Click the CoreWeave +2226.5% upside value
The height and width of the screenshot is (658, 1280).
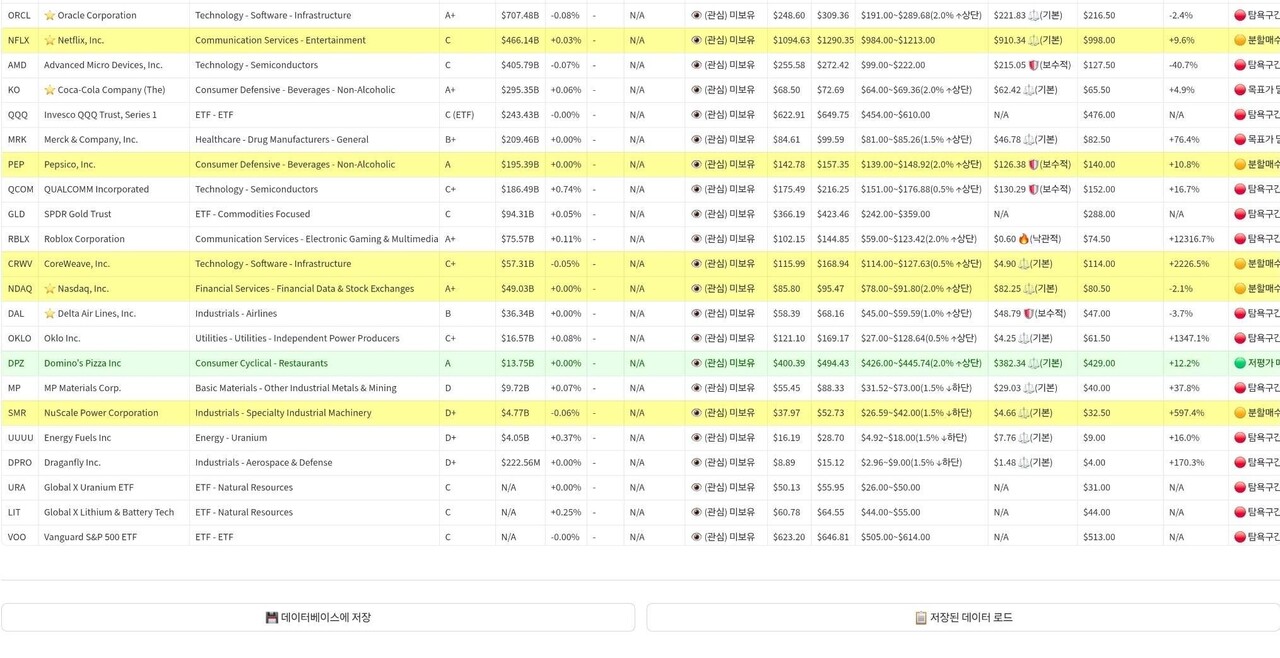click(1189, 264)
